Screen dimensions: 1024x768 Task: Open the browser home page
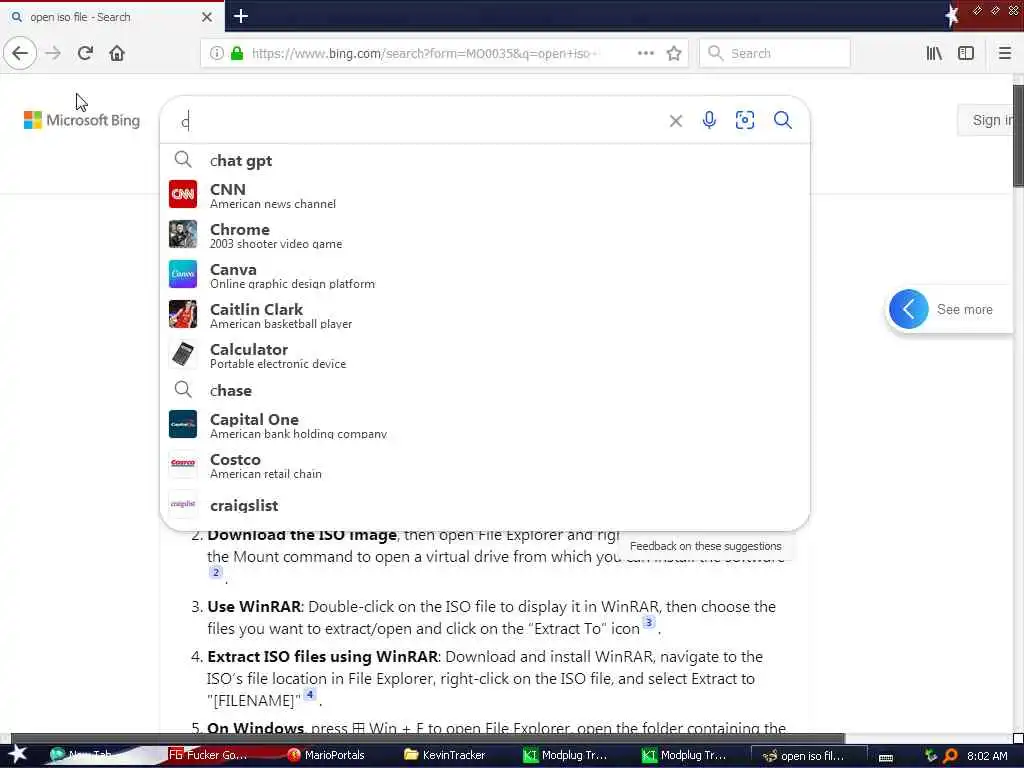117,54
